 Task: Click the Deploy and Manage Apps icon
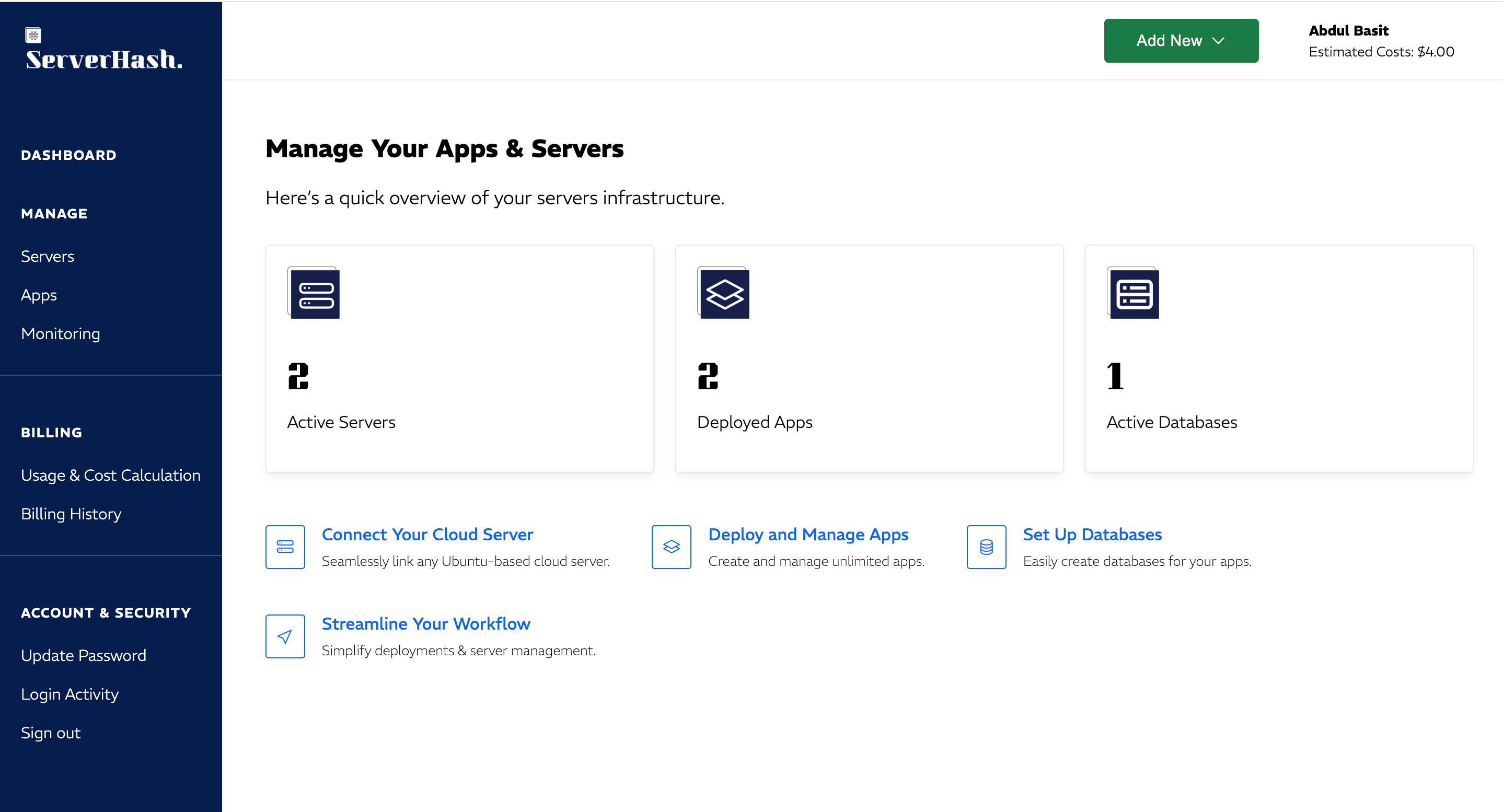click(672, 547)
